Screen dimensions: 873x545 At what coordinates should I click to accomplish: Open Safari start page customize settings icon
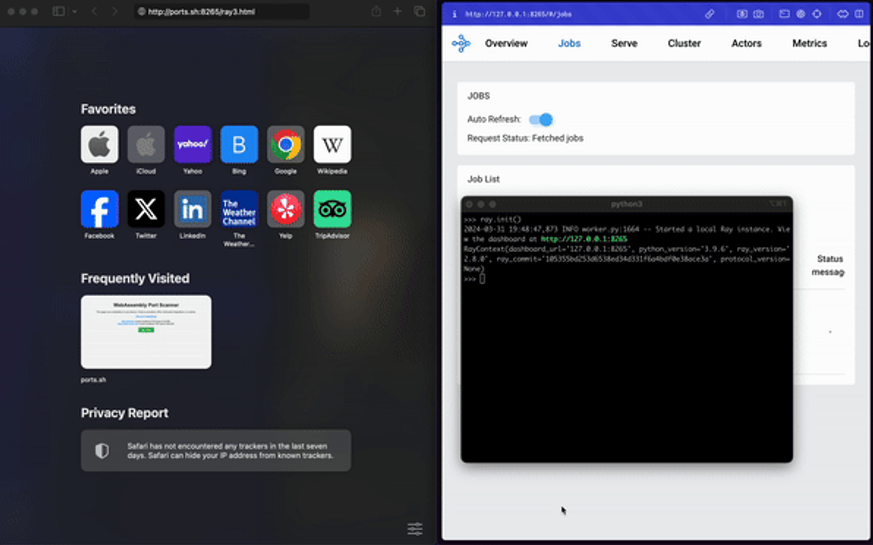415,528
